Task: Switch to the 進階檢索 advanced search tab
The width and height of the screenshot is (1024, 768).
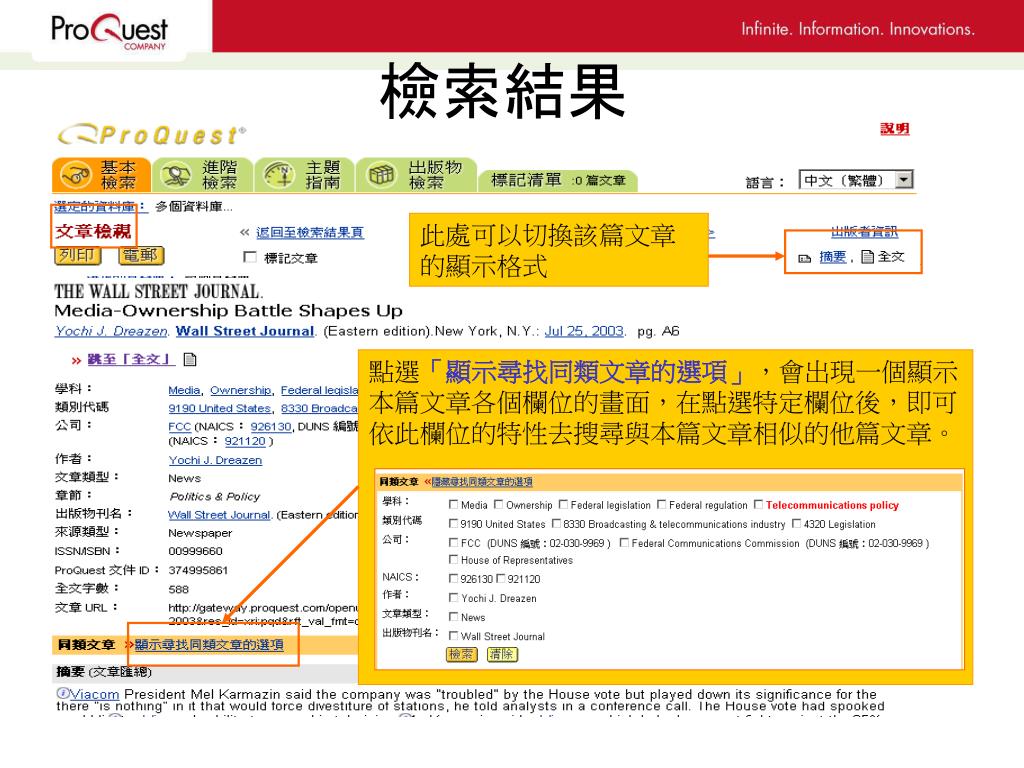Action: [203, 175]
